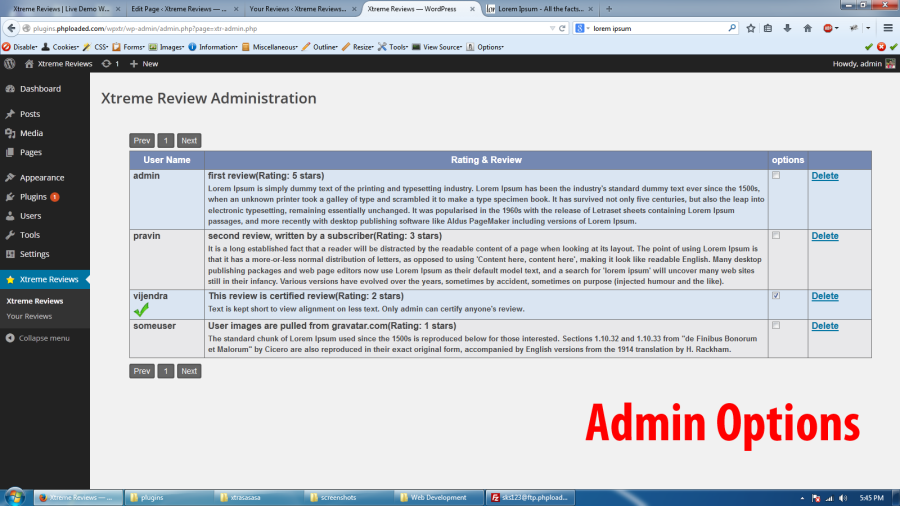Open the browser downloads arrow icon

788,28
